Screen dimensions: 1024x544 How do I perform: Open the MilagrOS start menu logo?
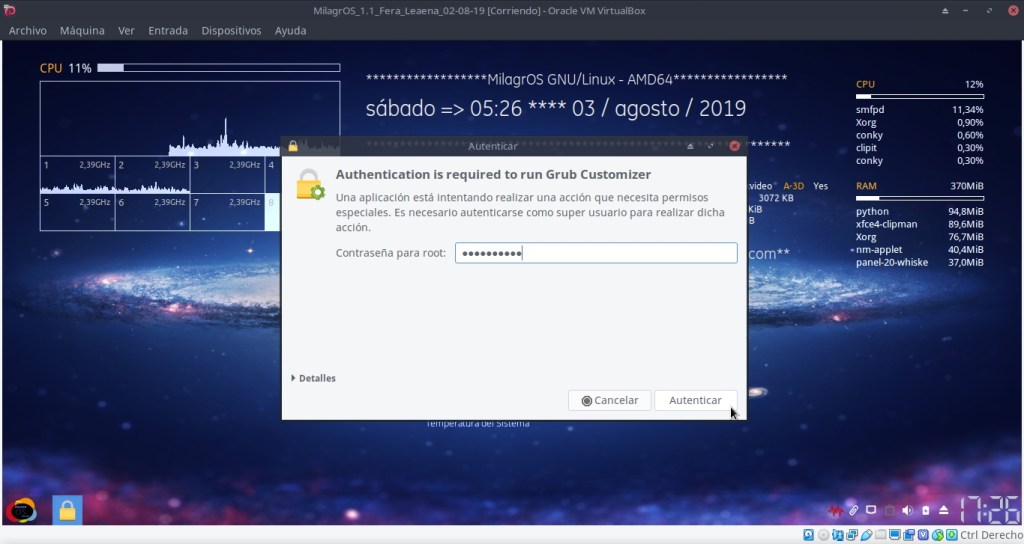tap(22, 510)
